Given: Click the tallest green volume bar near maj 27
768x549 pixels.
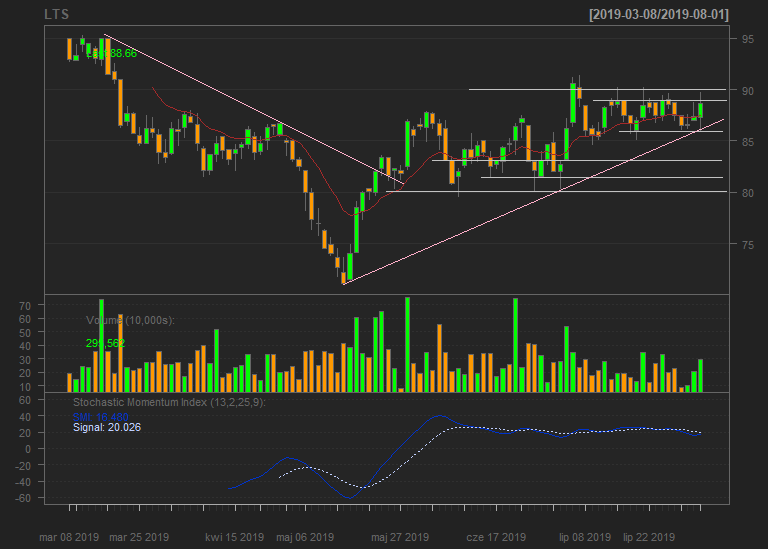Looking at the screenshot, I should click(408, 344).
